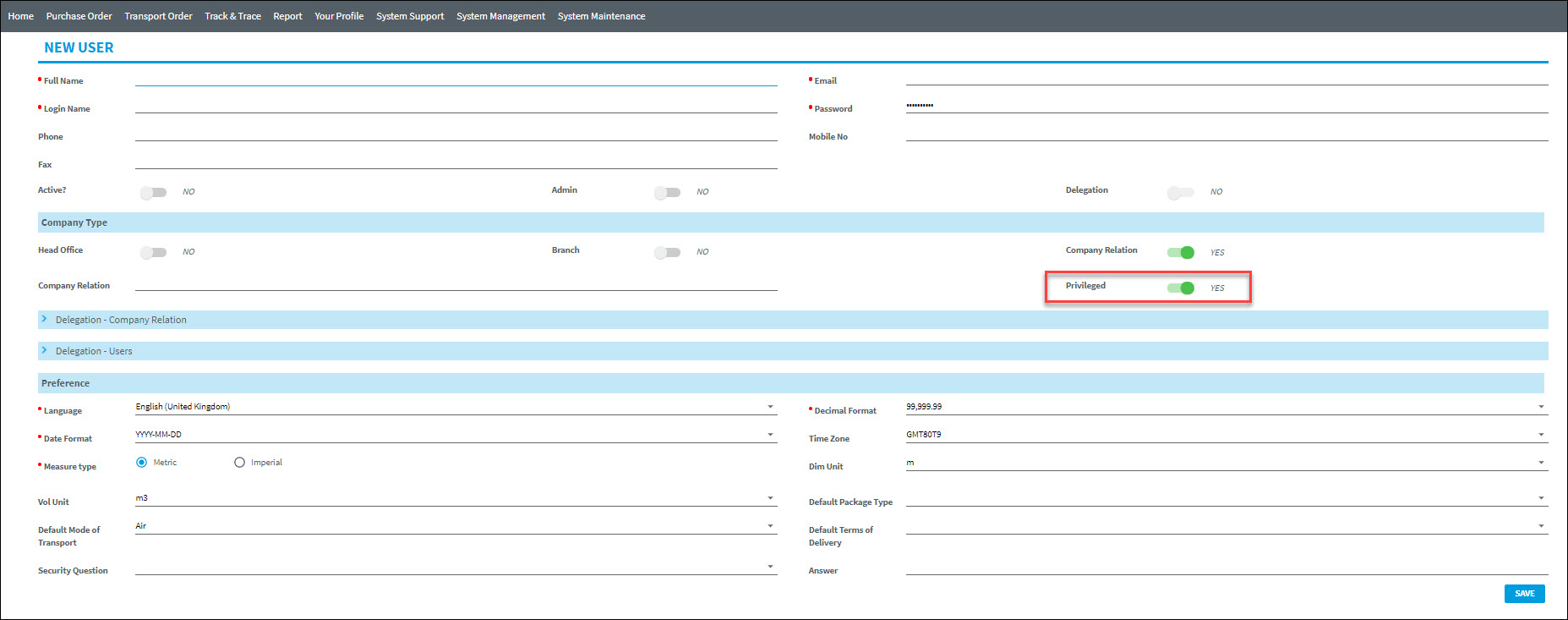The image size is (1568, 620).
Task: Select the Imperial measure type
Action: [239, 463]
